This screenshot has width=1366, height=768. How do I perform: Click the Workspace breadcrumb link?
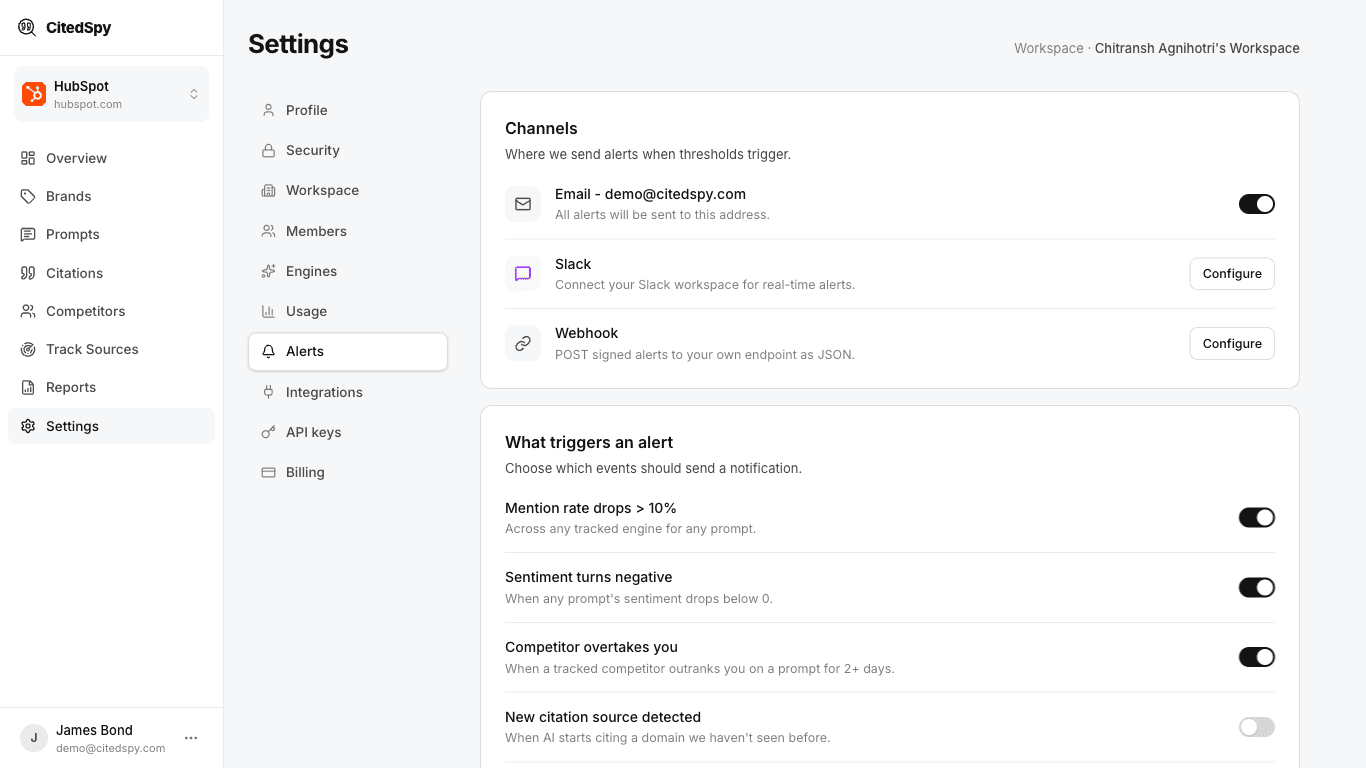pyautogui.click(x=1048, y=48)
